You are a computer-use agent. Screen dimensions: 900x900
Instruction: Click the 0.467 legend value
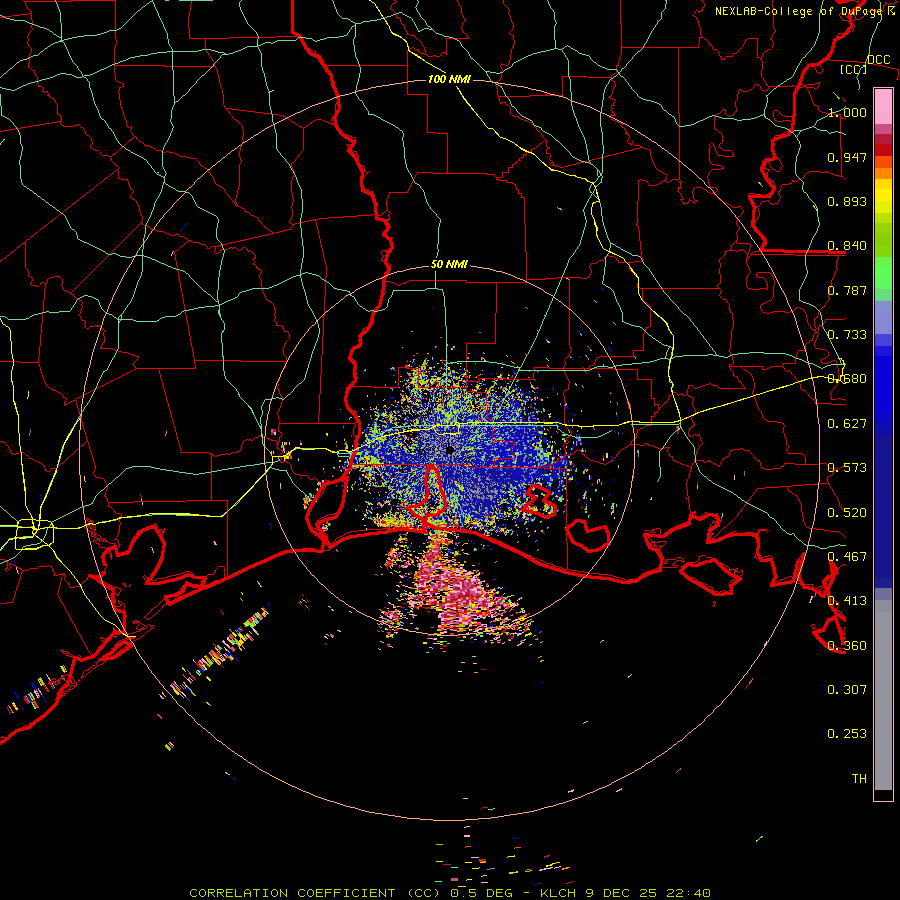[x=847, y=557]
